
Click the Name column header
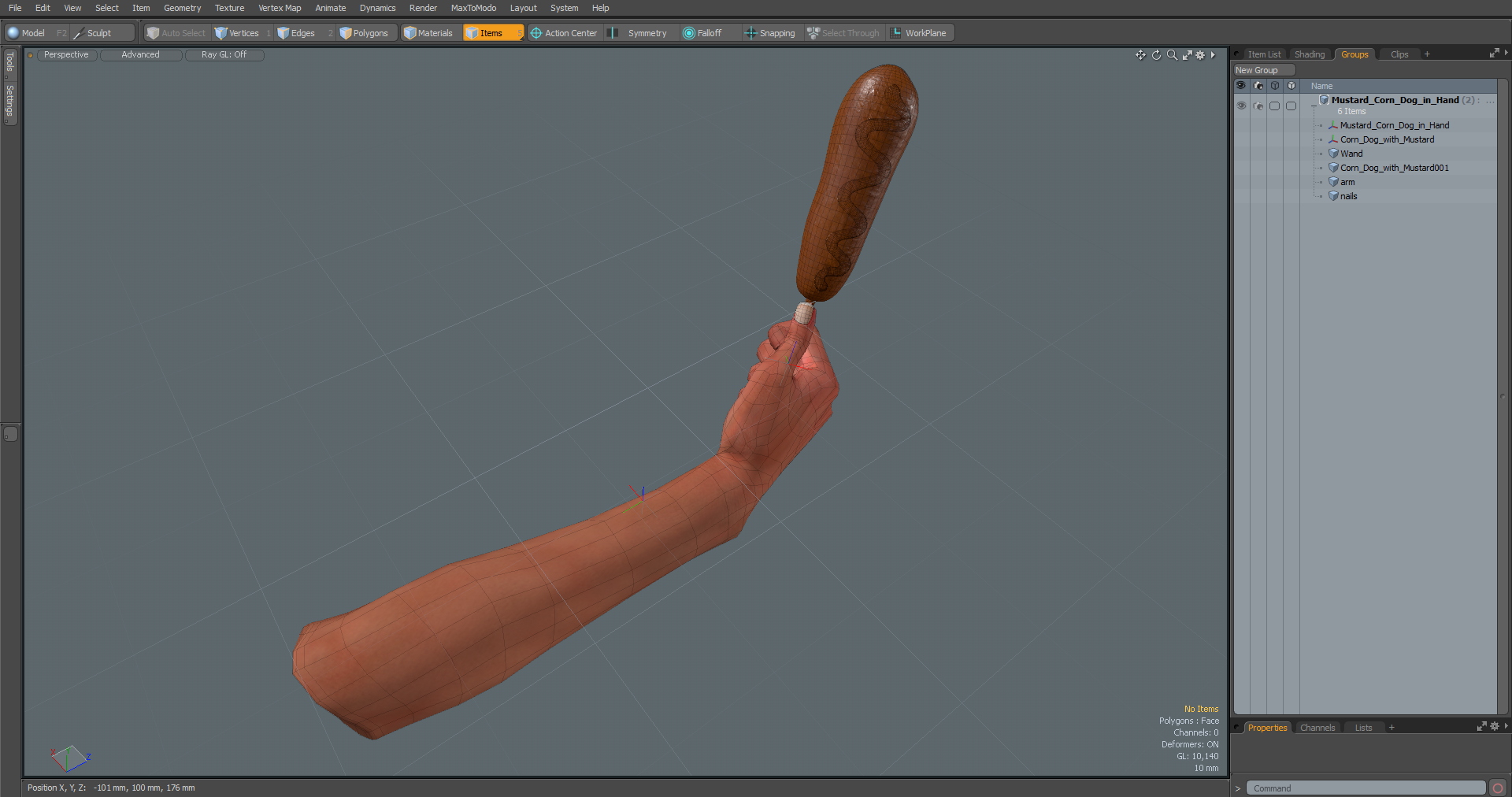click(1322, 86)
